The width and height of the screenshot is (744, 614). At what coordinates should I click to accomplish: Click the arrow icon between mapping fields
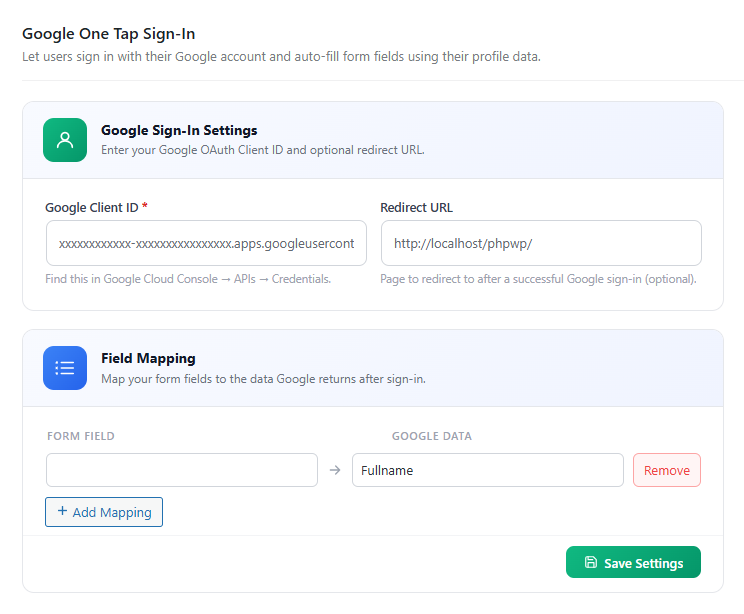click(x=335, y=470)
